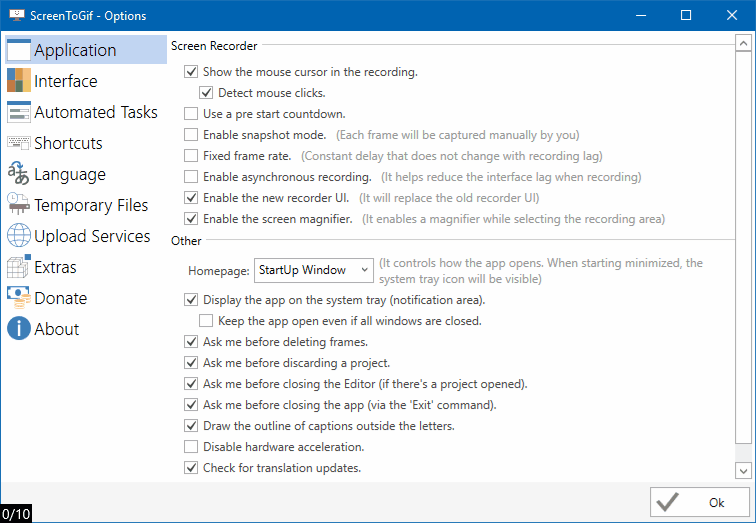Toggle Ask me before closing the app
This screenshot has height=523, width=756.
191,404
